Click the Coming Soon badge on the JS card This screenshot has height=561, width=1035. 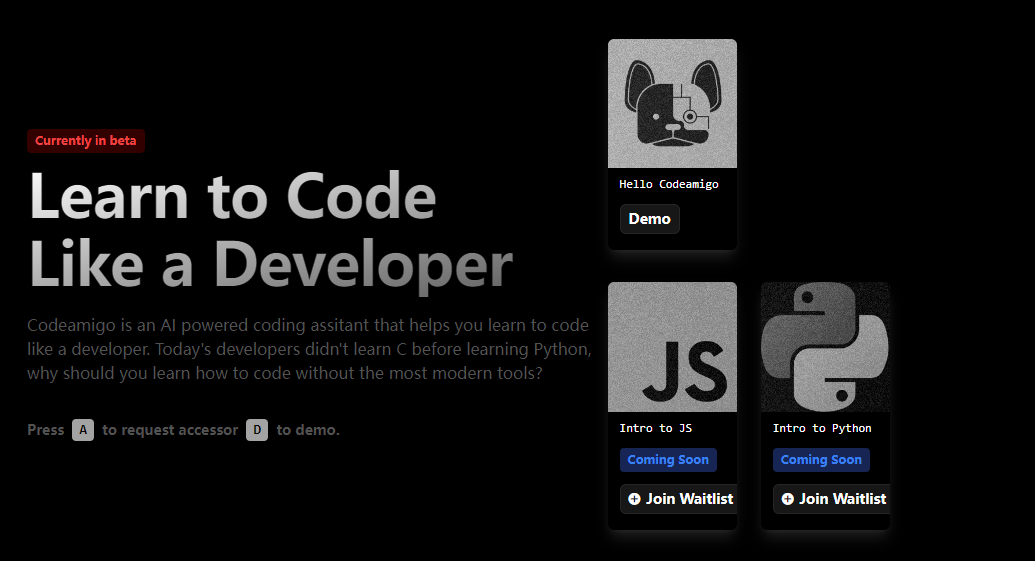click(x=668, y=460)
